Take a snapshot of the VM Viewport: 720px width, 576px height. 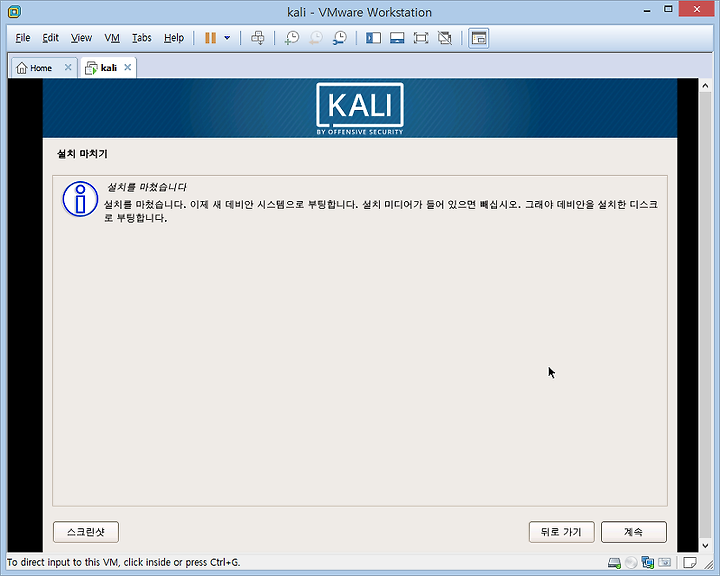(292, 38)
